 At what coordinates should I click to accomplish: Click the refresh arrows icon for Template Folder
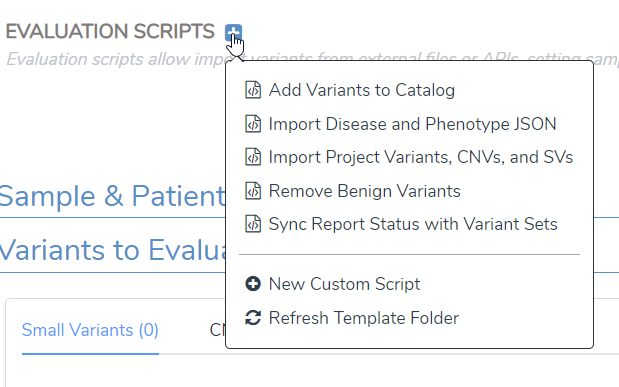click(x=253, y=317)
